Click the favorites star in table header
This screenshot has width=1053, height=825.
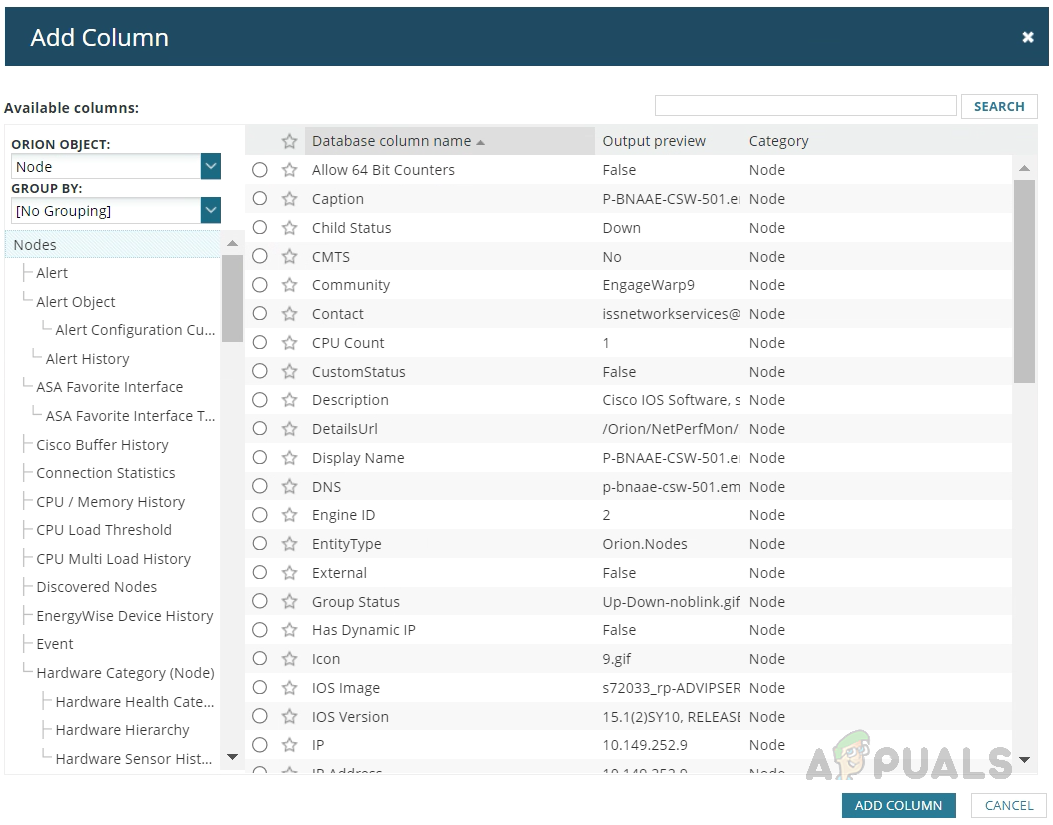[289, 141]
